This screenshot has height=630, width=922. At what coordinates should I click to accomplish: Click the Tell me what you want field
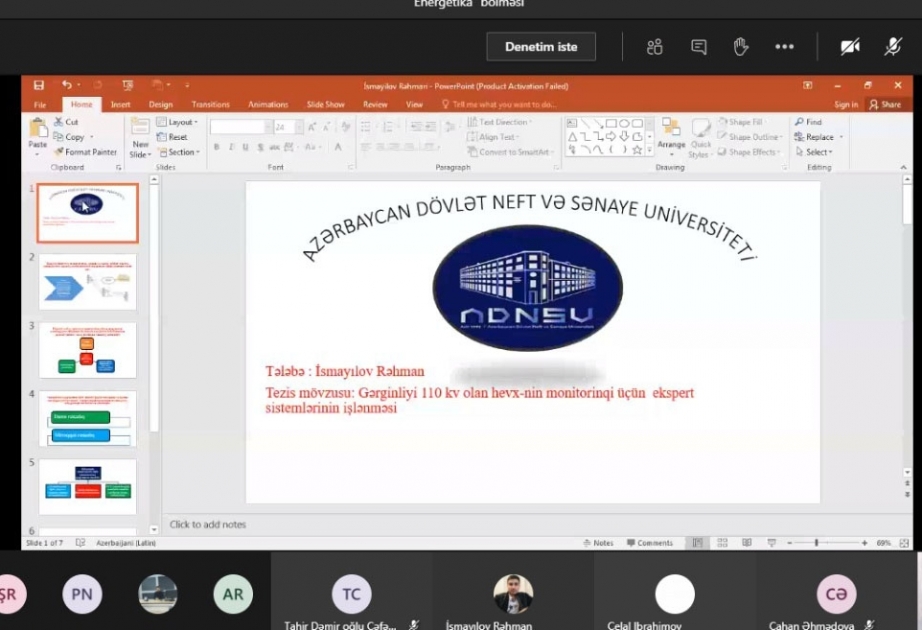coord(500,105)
